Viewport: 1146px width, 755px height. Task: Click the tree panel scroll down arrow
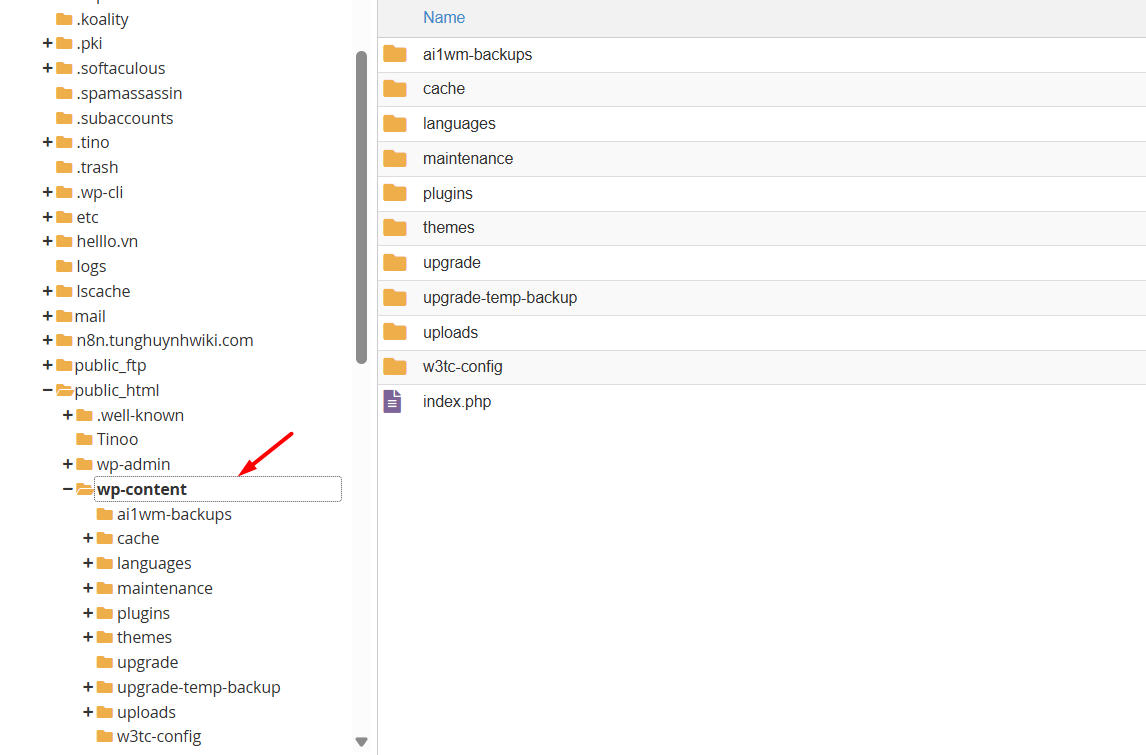(361, 742)
